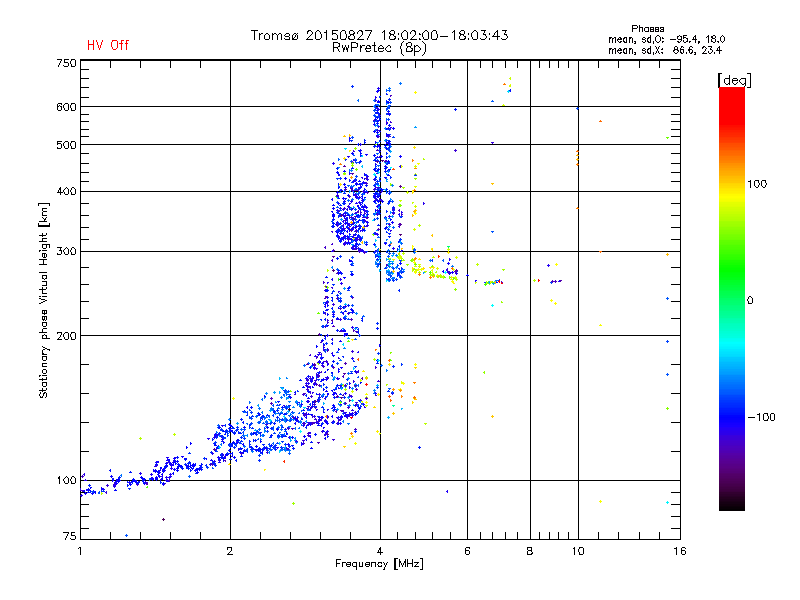
Task: Click the x-axis '6' tick label
Action: (x=467, y=551)
